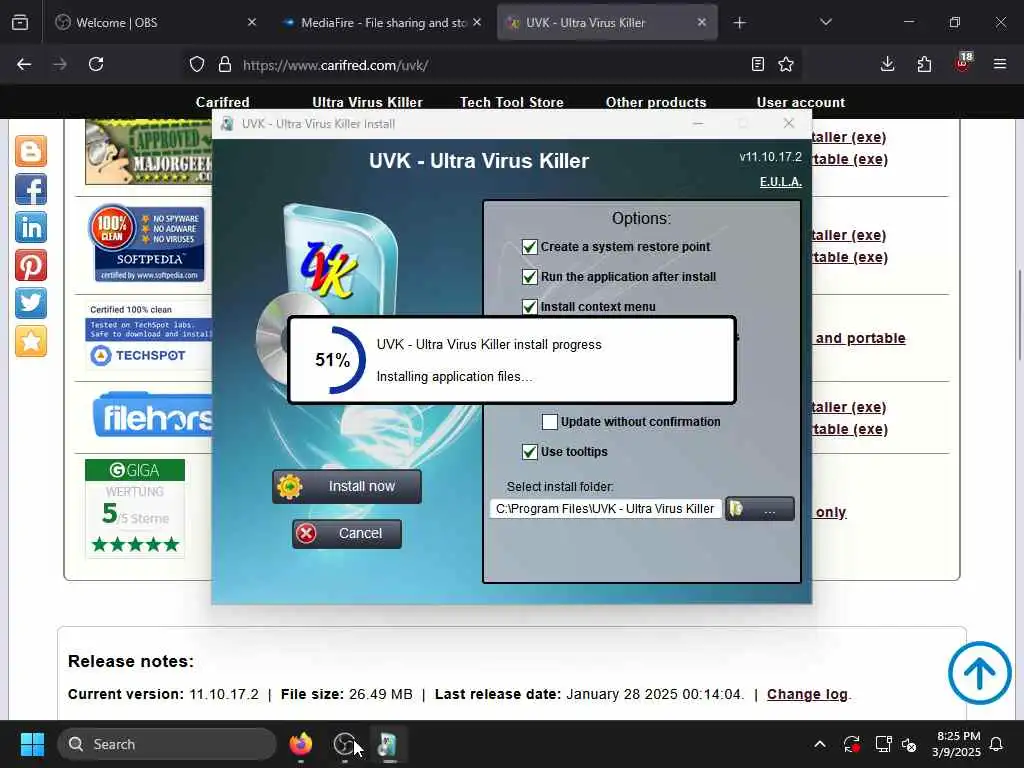Show hidden system tray icons
Viewport: 1024px width, 768px height.
(x=820, y=744)
